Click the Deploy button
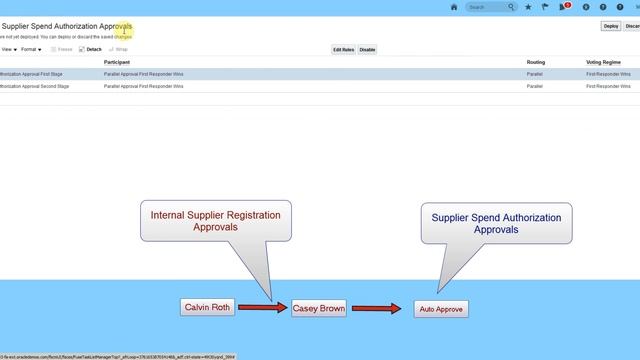The image size is (640, 360). click(x=611, y=26)
